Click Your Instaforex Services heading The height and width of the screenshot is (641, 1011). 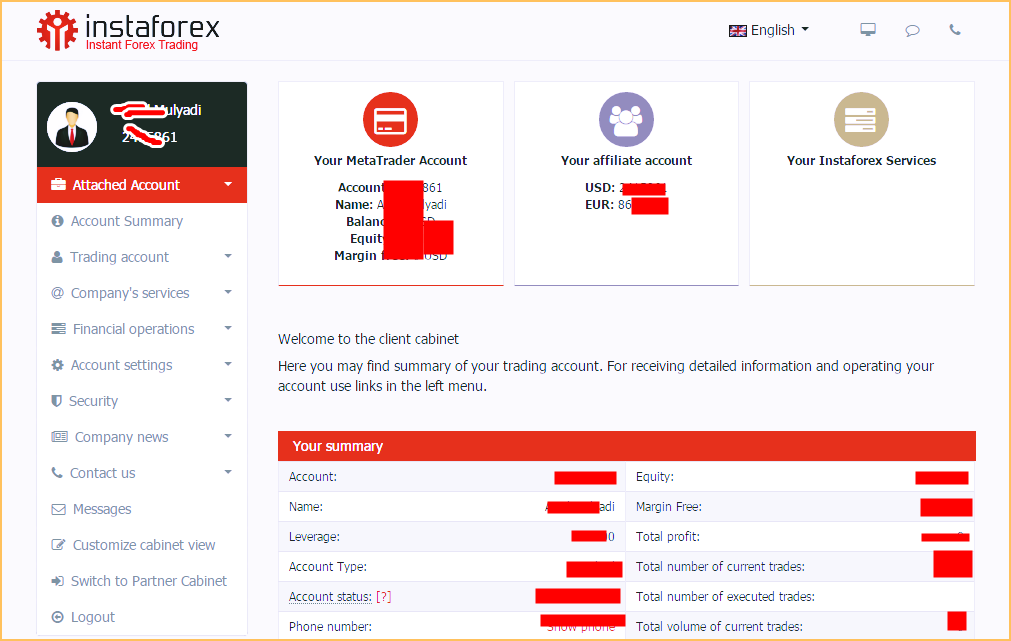[x=861, y=161]
